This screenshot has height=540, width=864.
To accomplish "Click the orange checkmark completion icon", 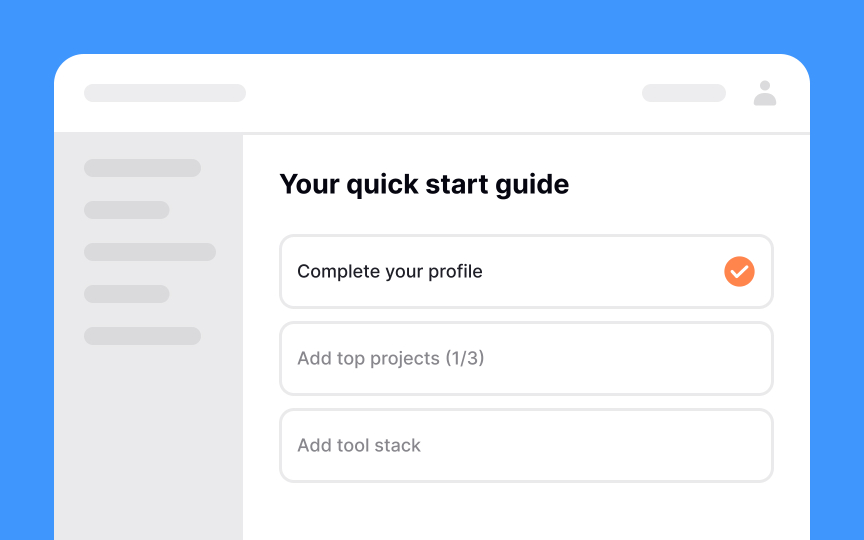I will click(x=739, y=272).
